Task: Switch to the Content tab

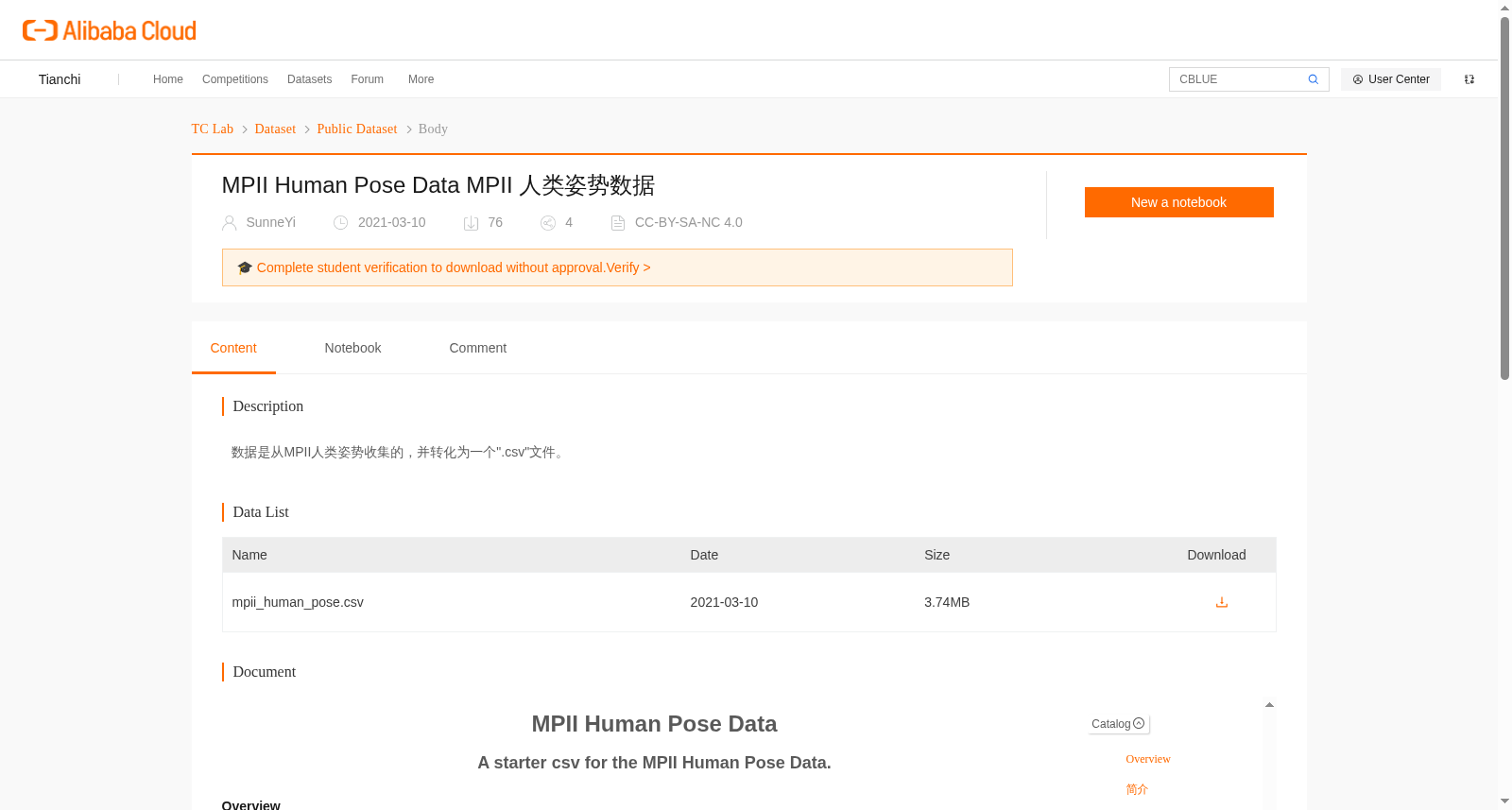Action: pyautogui.click(x=233, y=348)
